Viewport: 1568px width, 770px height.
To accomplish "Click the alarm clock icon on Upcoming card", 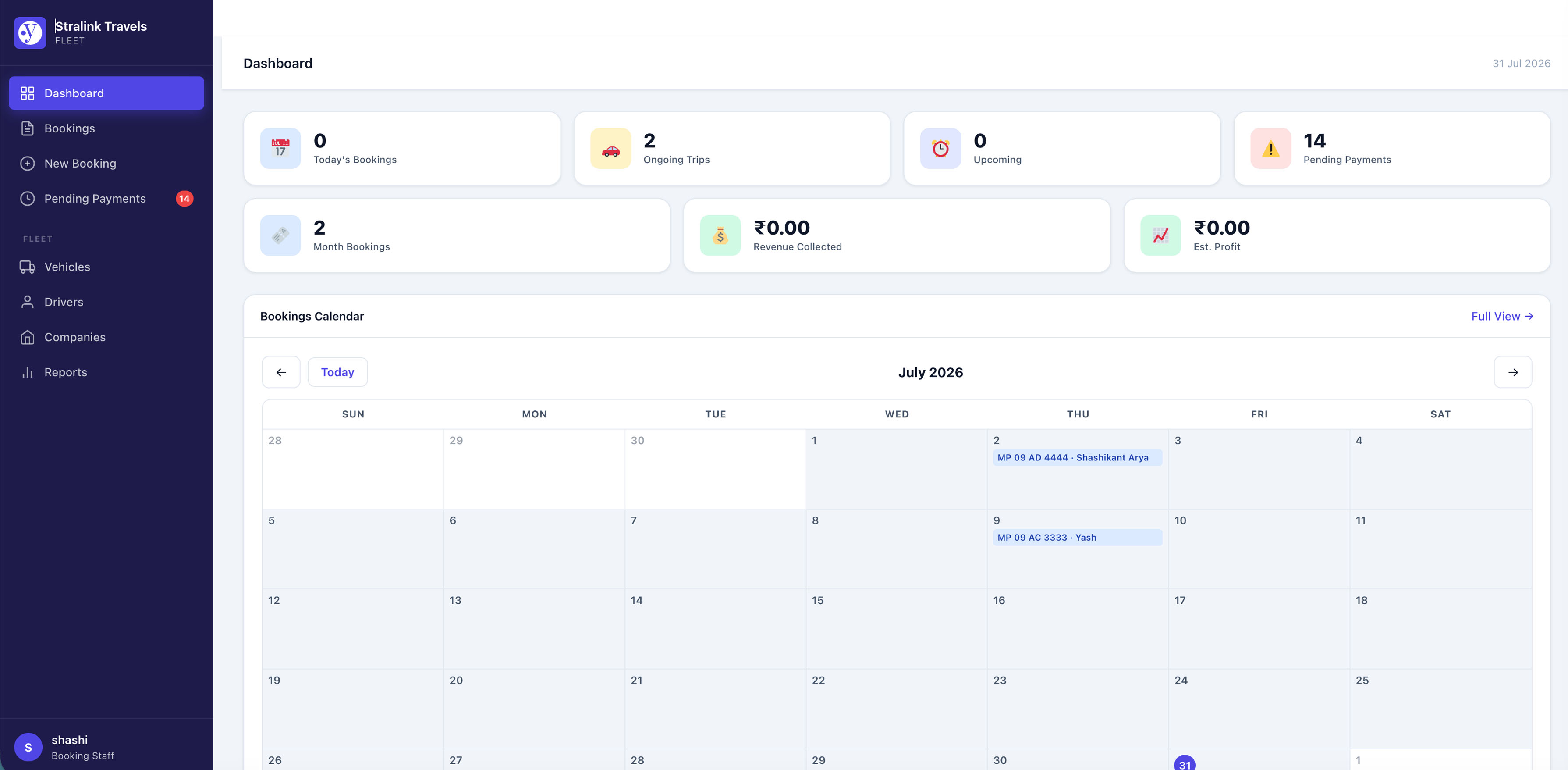I will (940, 148).
